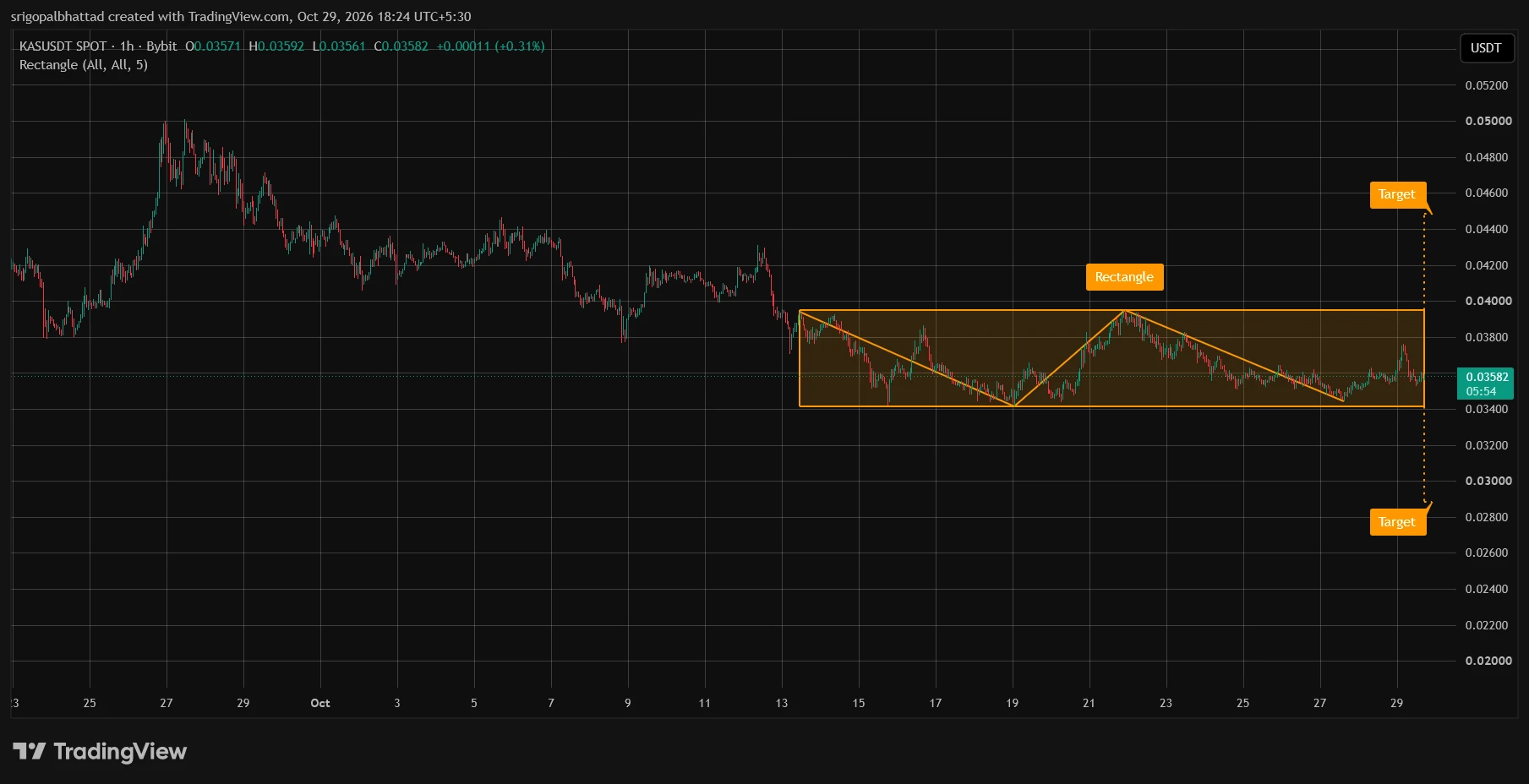Click the 0.03000 price axis label

point(1488,481)
